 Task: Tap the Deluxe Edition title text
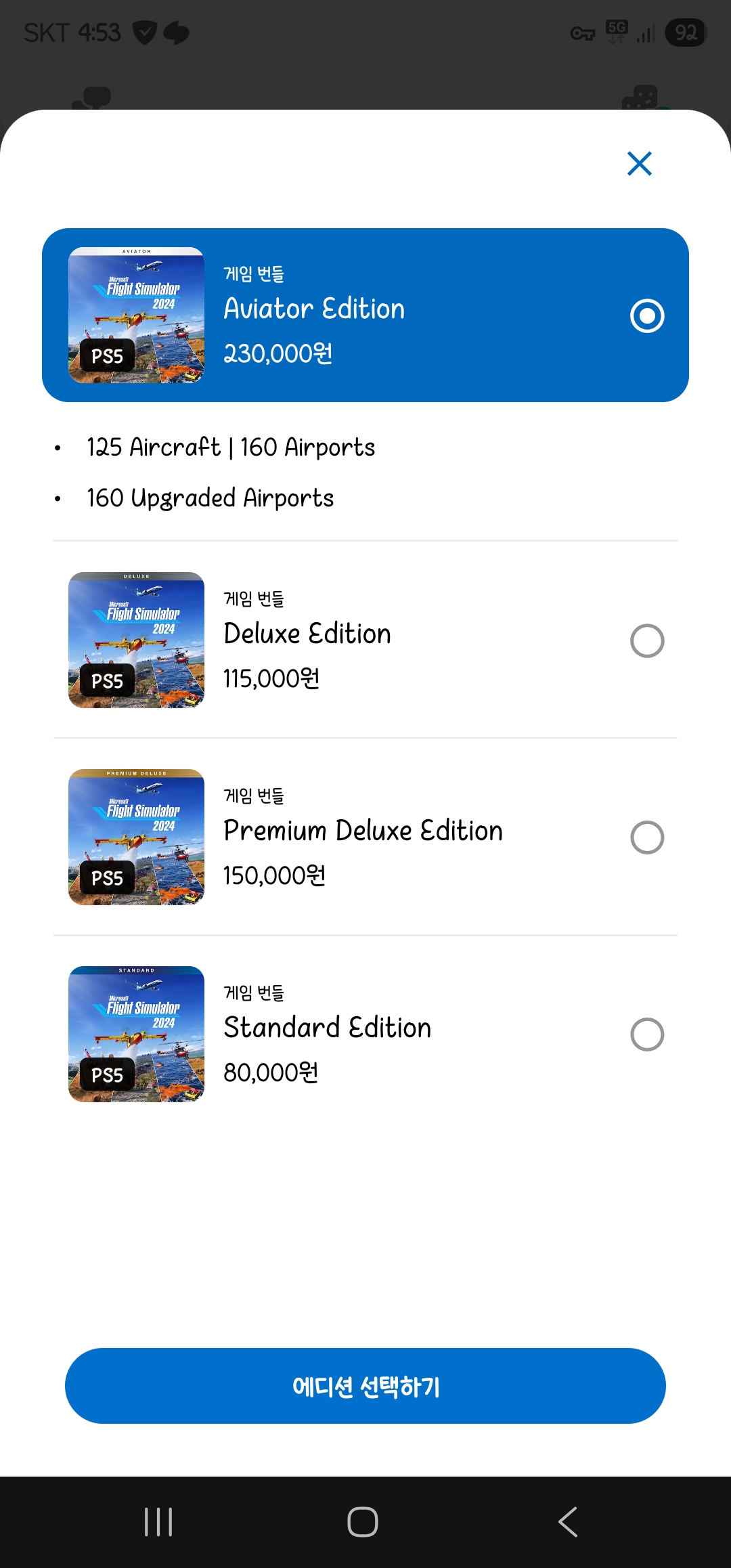(307, 634)
